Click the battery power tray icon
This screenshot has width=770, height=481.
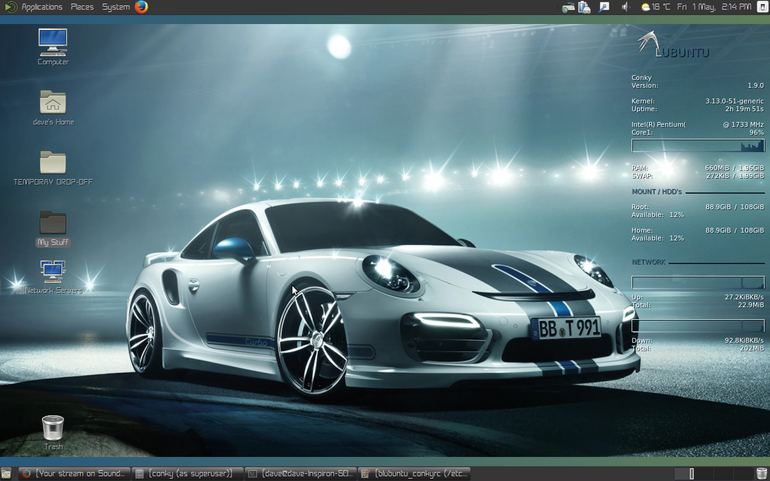584,7
